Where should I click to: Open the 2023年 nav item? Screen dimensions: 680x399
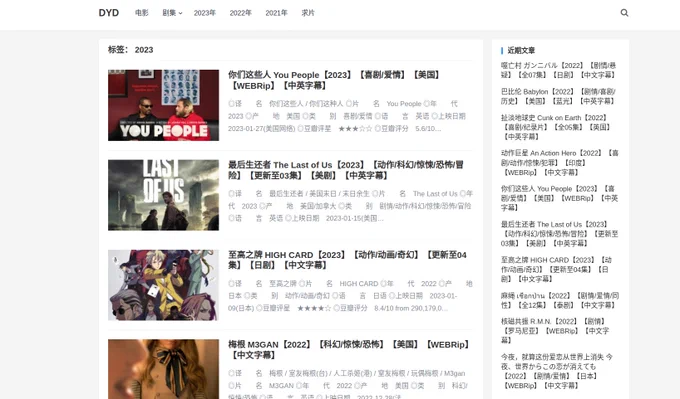(205, 13)
